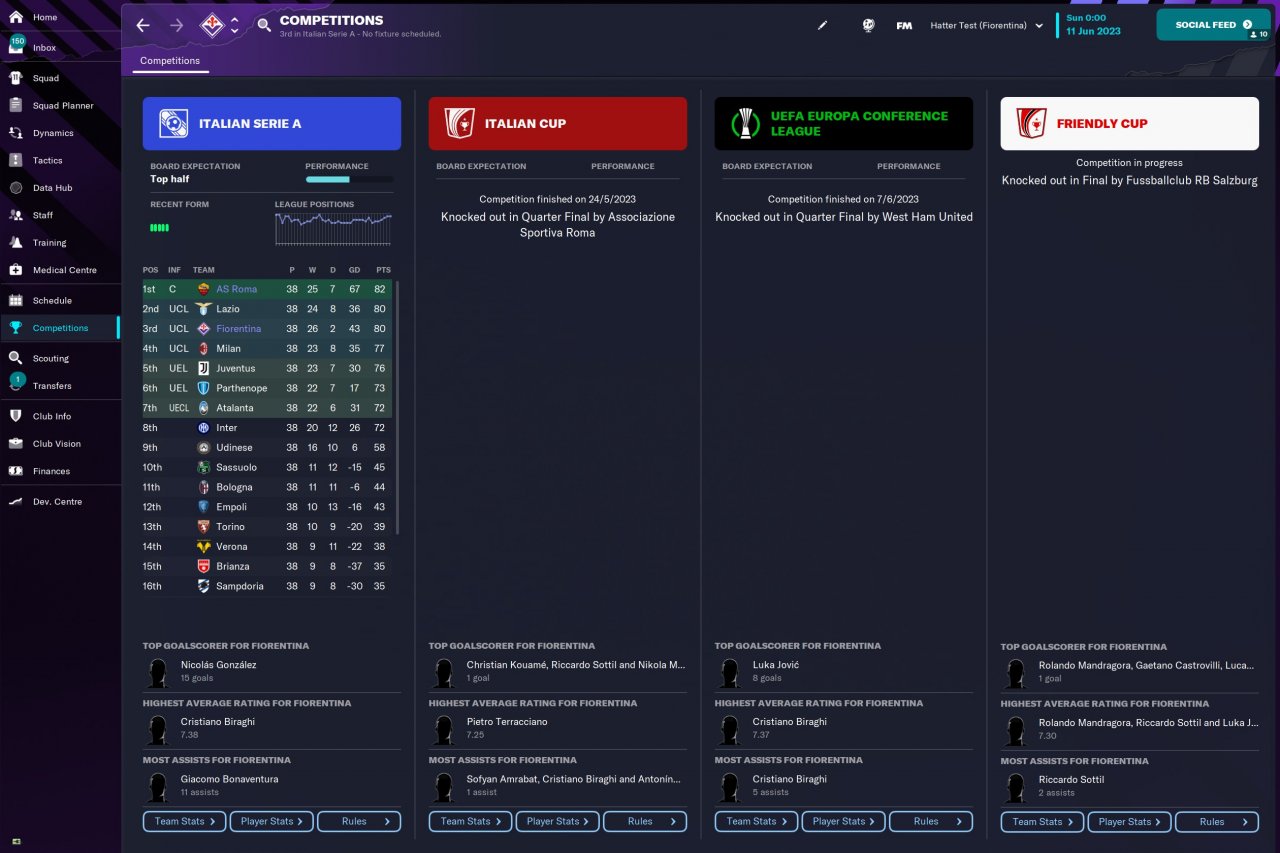1280x853 pixels.
Task: Click the recent form indicator
Action: coord(160,228)
